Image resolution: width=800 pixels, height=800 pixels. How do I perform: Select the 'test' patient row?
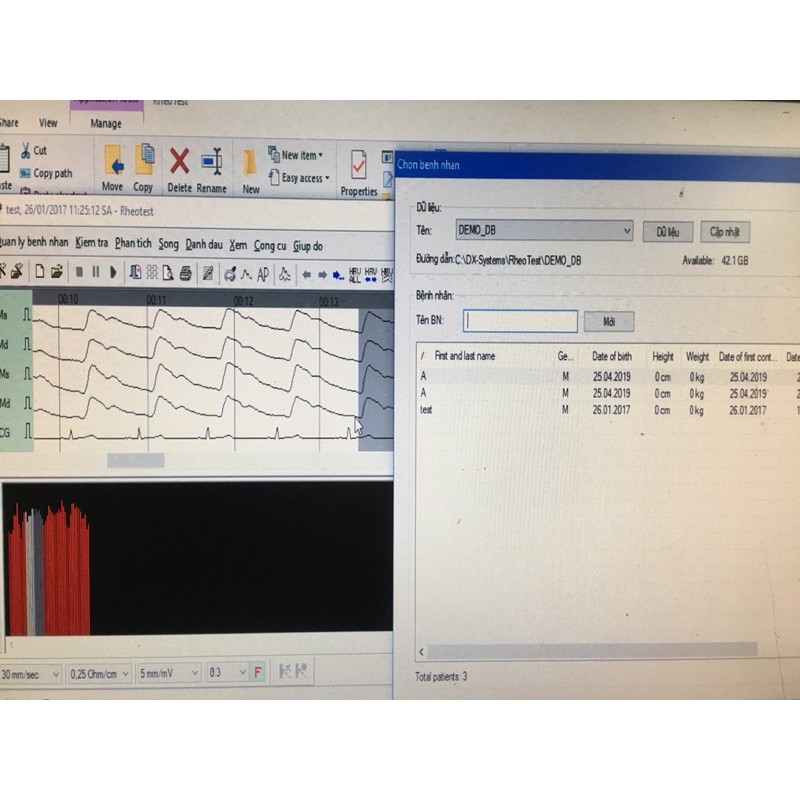[607, 410]
